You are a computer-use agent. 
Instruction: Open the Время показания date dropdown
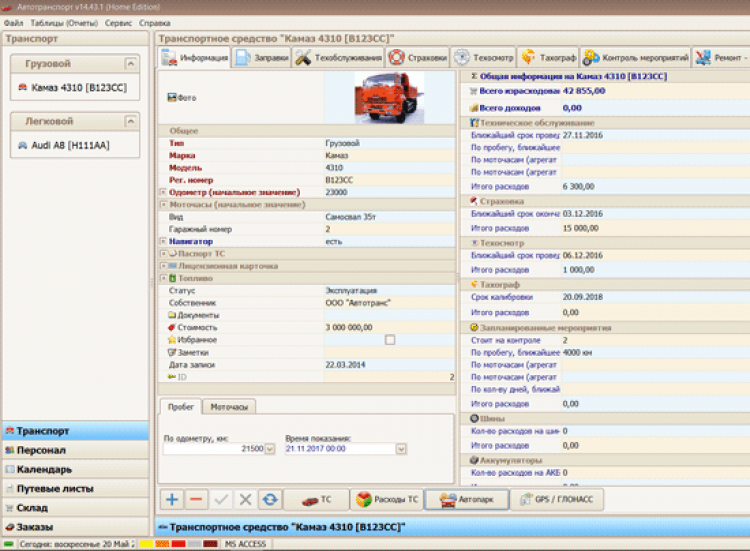tap(401, 449)
